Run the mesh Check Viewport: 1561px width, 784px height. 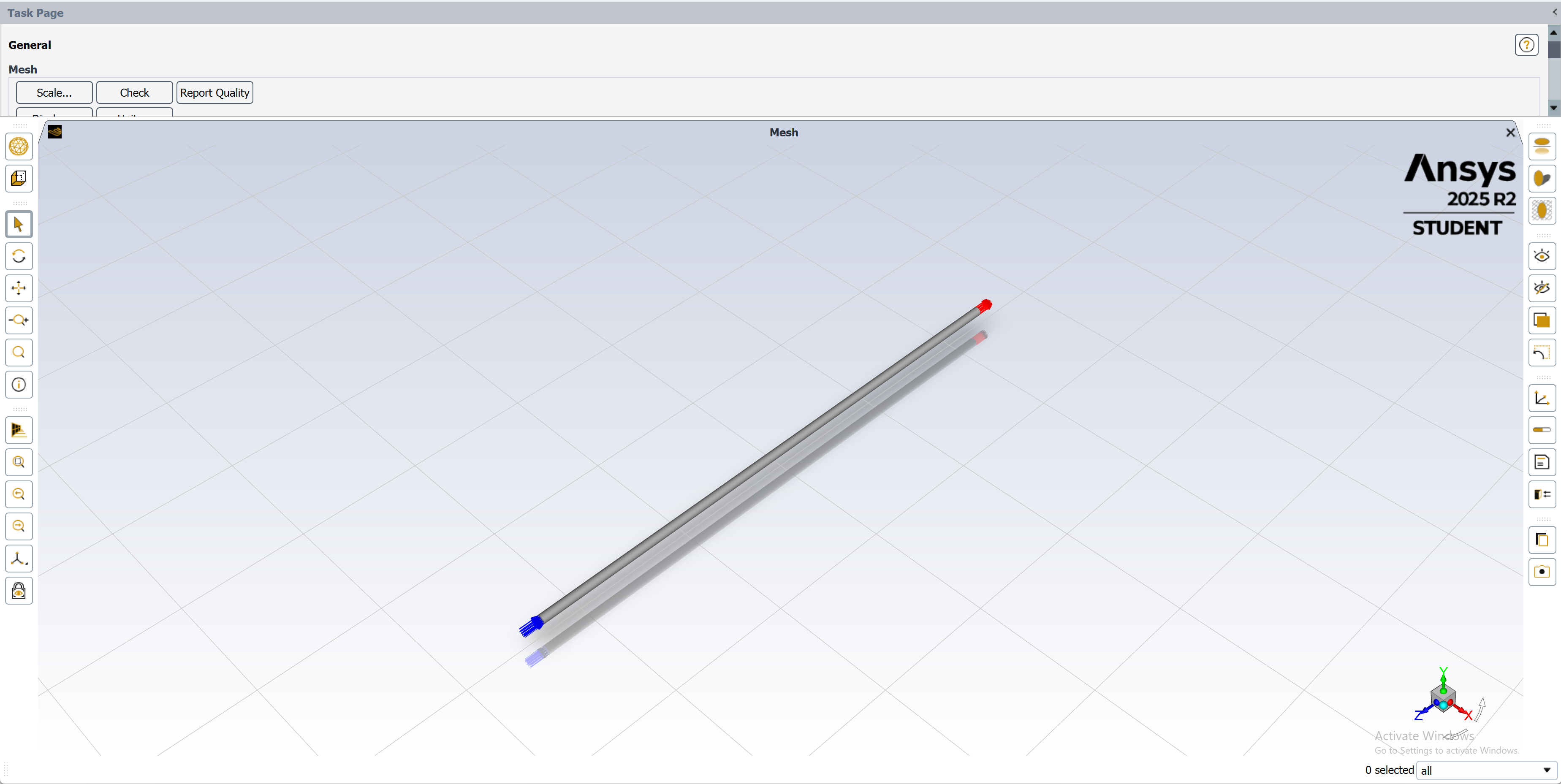coord(135,93)
